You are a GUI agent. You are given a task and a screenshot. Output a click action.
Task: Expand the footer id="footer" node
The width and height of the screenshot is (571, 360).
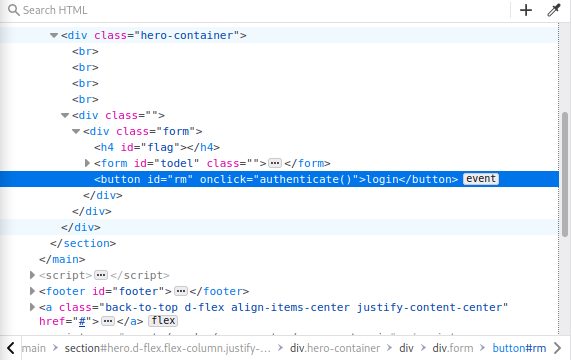(32, 291)
